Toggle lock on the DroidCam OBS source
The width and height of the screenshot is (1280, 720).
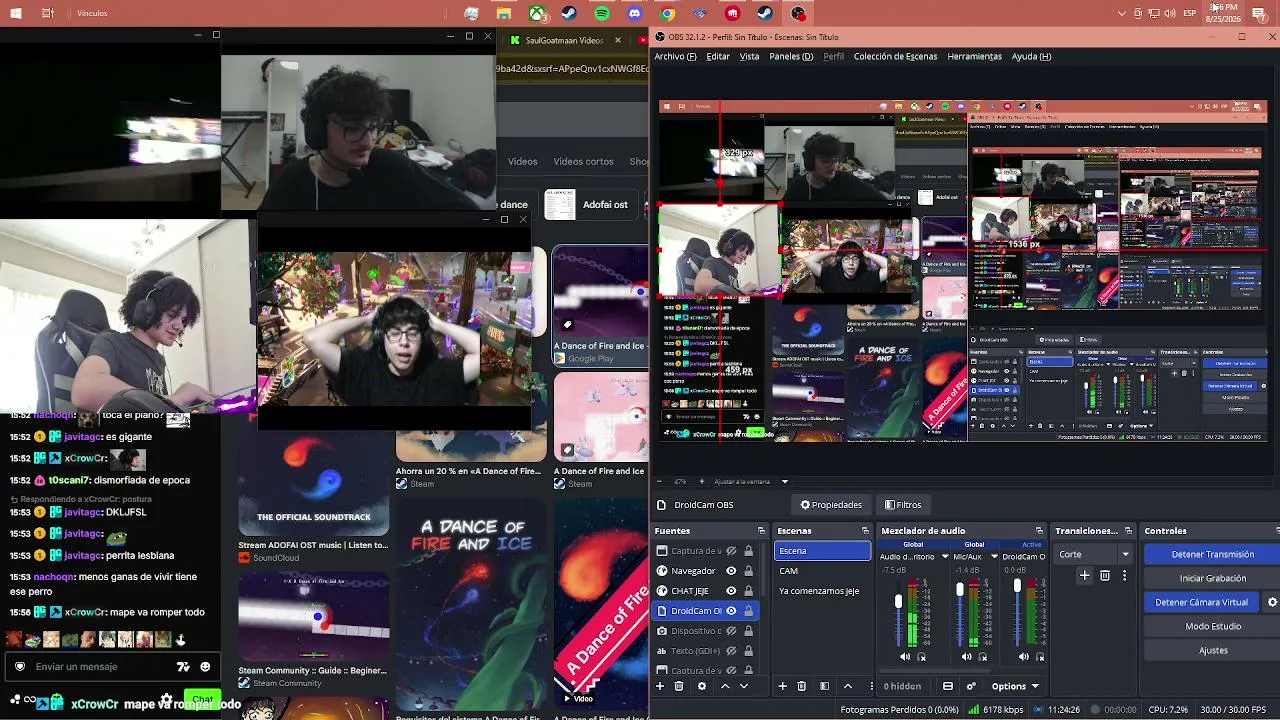pyautogui.click(x=748, y=611)
